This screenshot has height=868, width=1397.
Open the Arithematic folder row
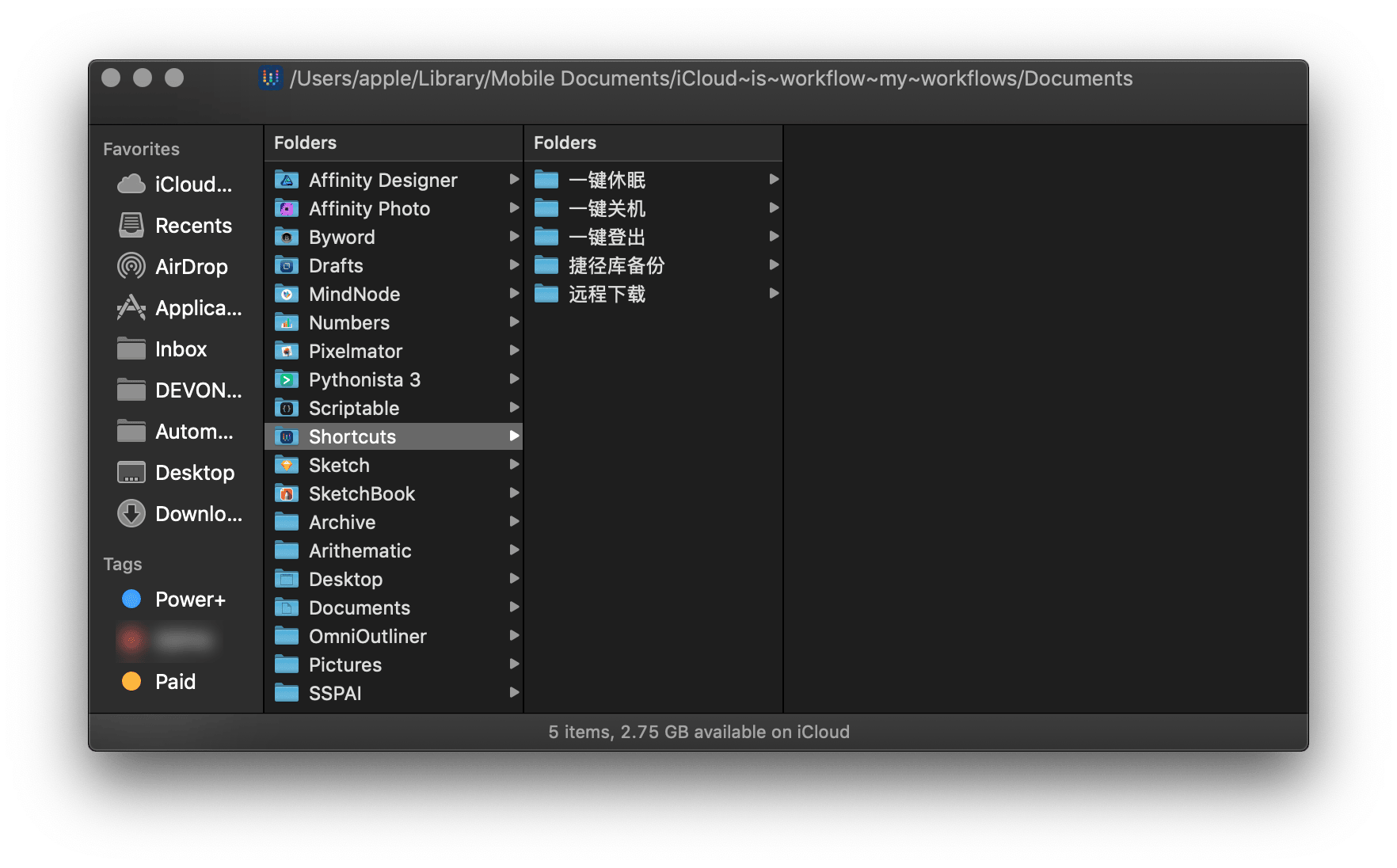(x=394, y=550)
